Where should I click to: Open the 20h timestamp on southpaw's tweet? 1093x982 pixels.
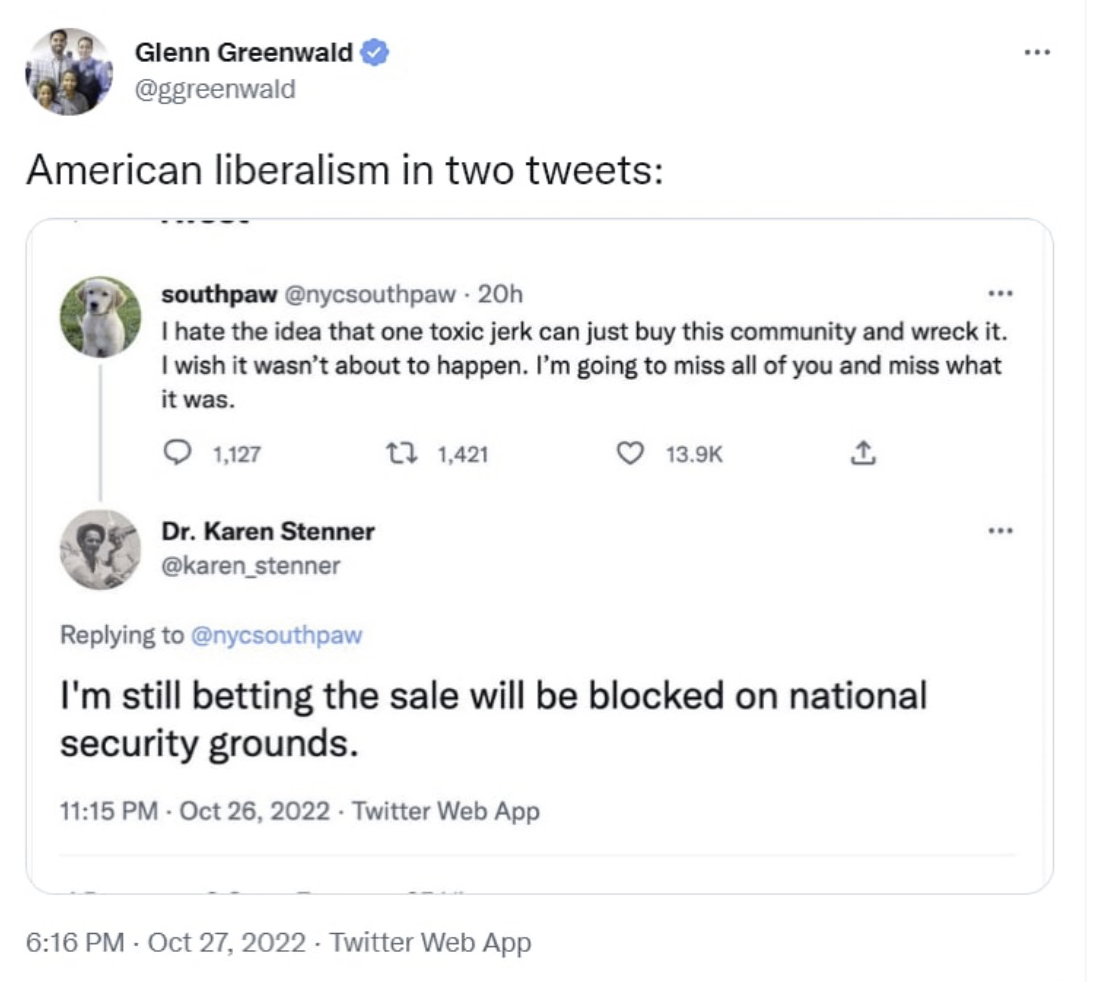[501, 295]
